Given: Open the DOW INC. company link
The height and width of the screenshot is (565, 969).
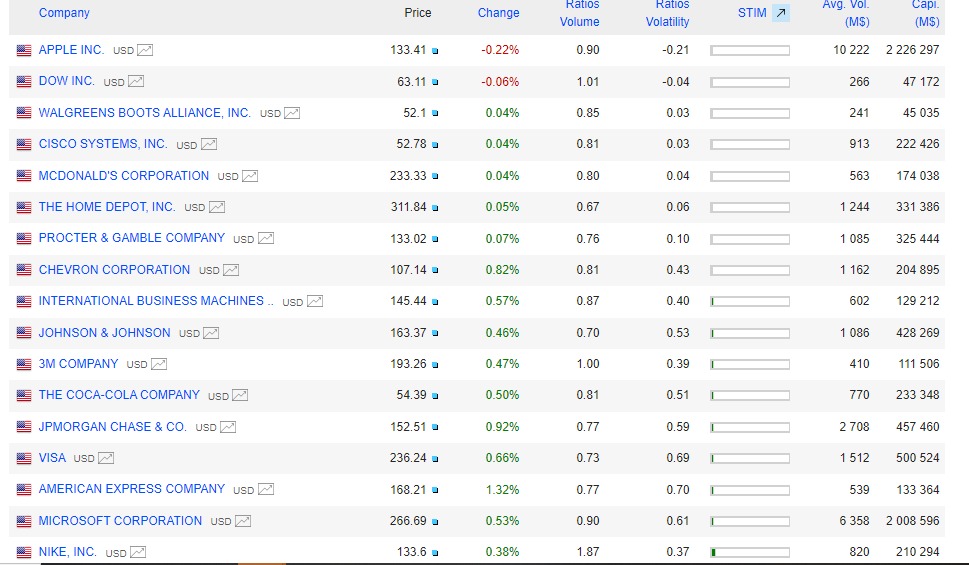Looking at the screenshot, I should 67,81.
